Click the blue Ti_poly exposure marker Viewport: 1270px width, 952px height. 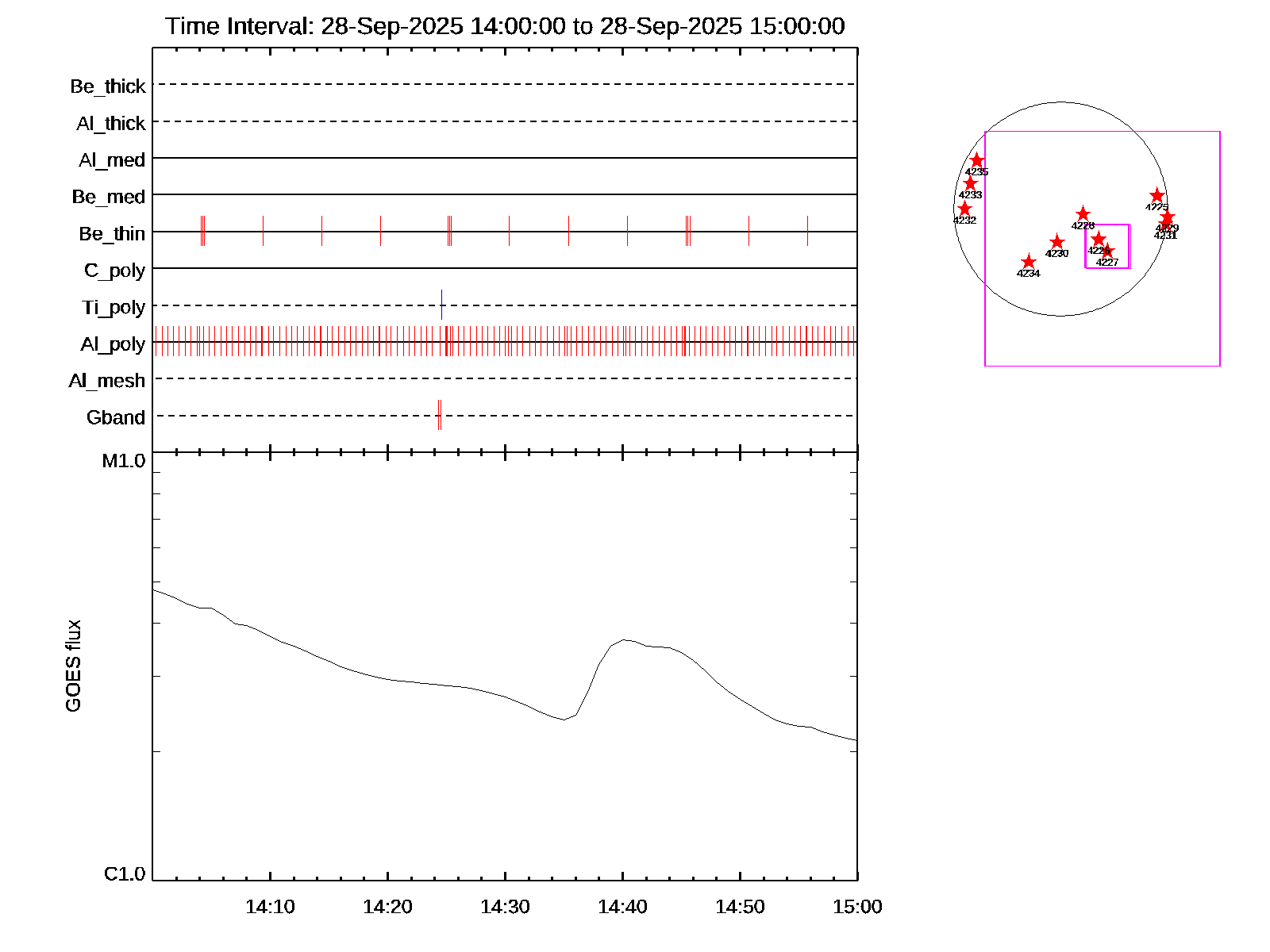pyautogui.click(x=441, y=305)
